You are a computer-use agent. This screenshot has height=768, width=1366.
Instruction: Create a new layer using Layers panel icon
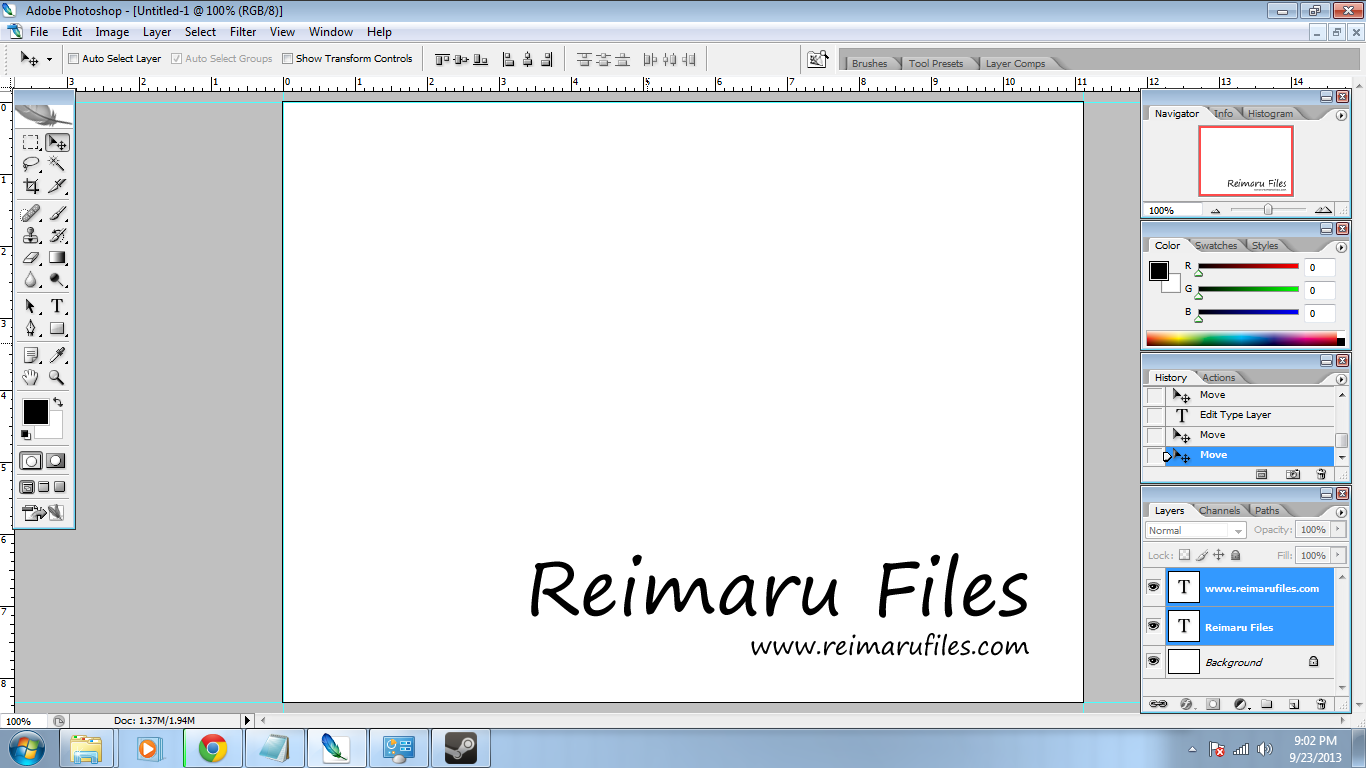click(1293, 704)
